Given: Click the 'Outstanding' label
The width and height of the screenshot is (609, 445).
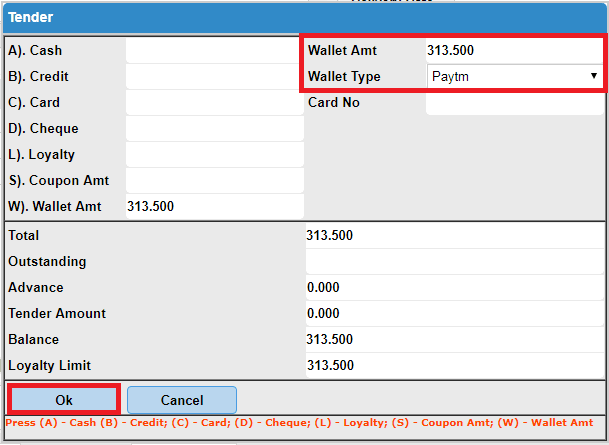Looking at the screenshot, I should point(47,262).
